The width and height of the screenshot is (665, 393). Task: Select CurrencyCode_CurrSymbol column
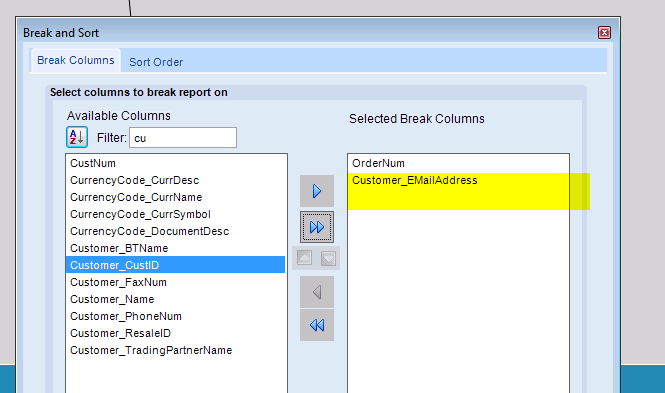pyautogui.click(x=175, y=214)
